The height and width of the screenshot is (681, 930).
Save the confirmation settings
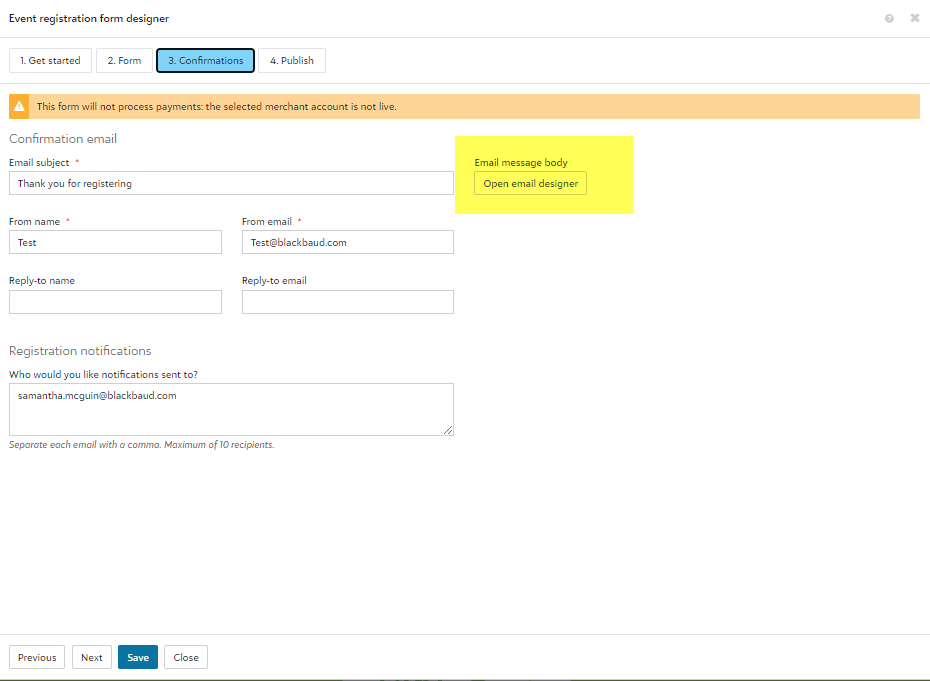[x=138, y=657]
